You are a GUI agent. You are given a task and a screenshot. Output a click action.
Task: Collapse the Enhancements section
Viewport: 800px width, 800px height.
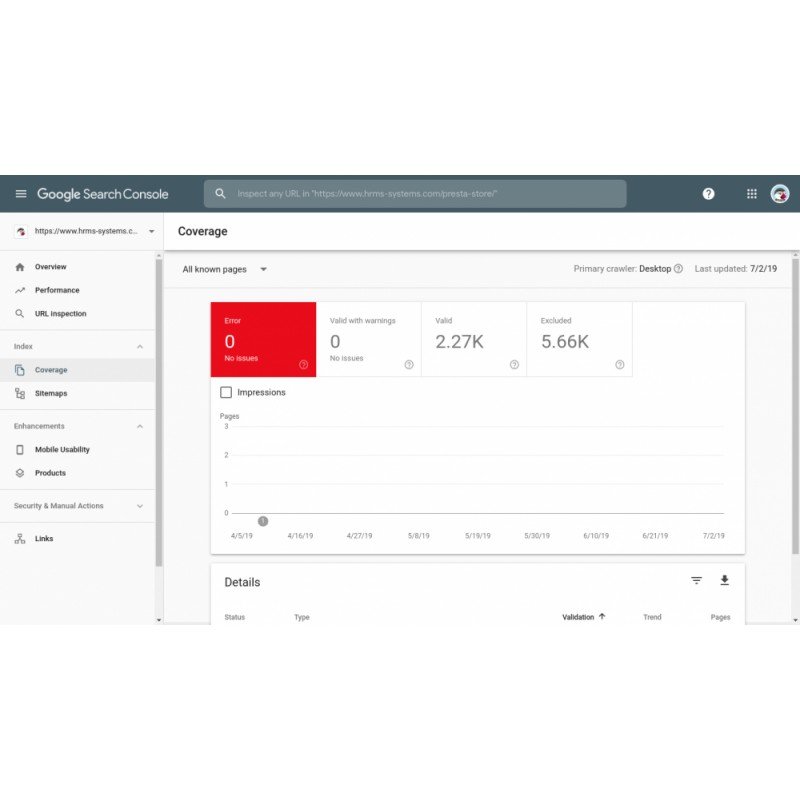pos(140,427)
